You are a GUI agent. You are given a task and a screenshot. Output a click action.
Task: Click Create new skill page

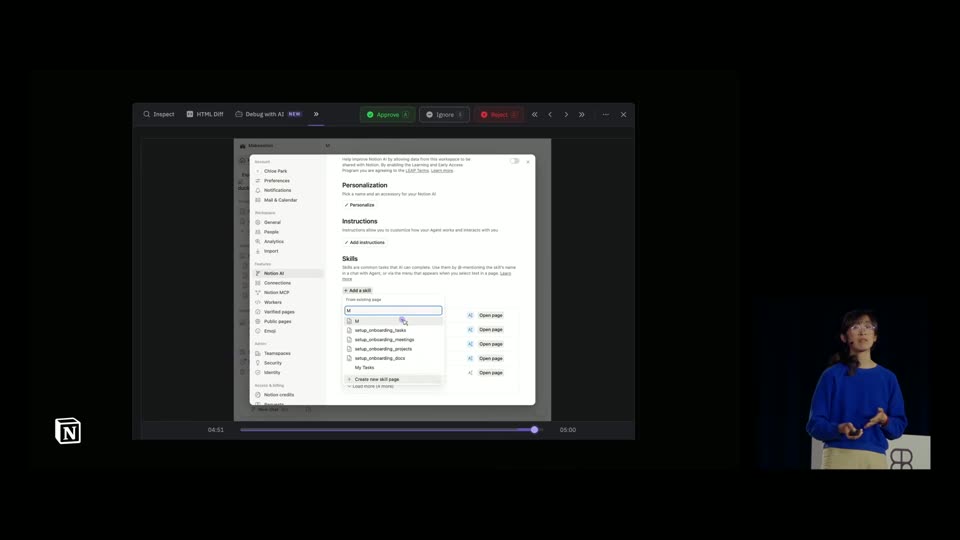[393, 379]
